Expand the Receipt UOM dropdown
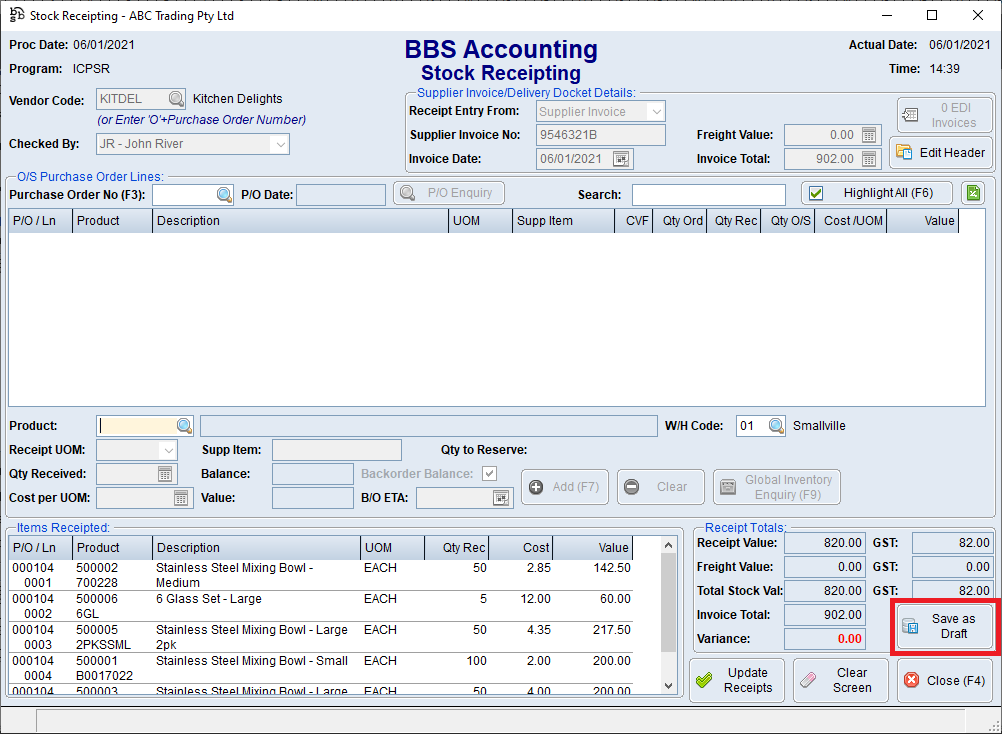This screenshot has height=734, width=1002. 166,451
